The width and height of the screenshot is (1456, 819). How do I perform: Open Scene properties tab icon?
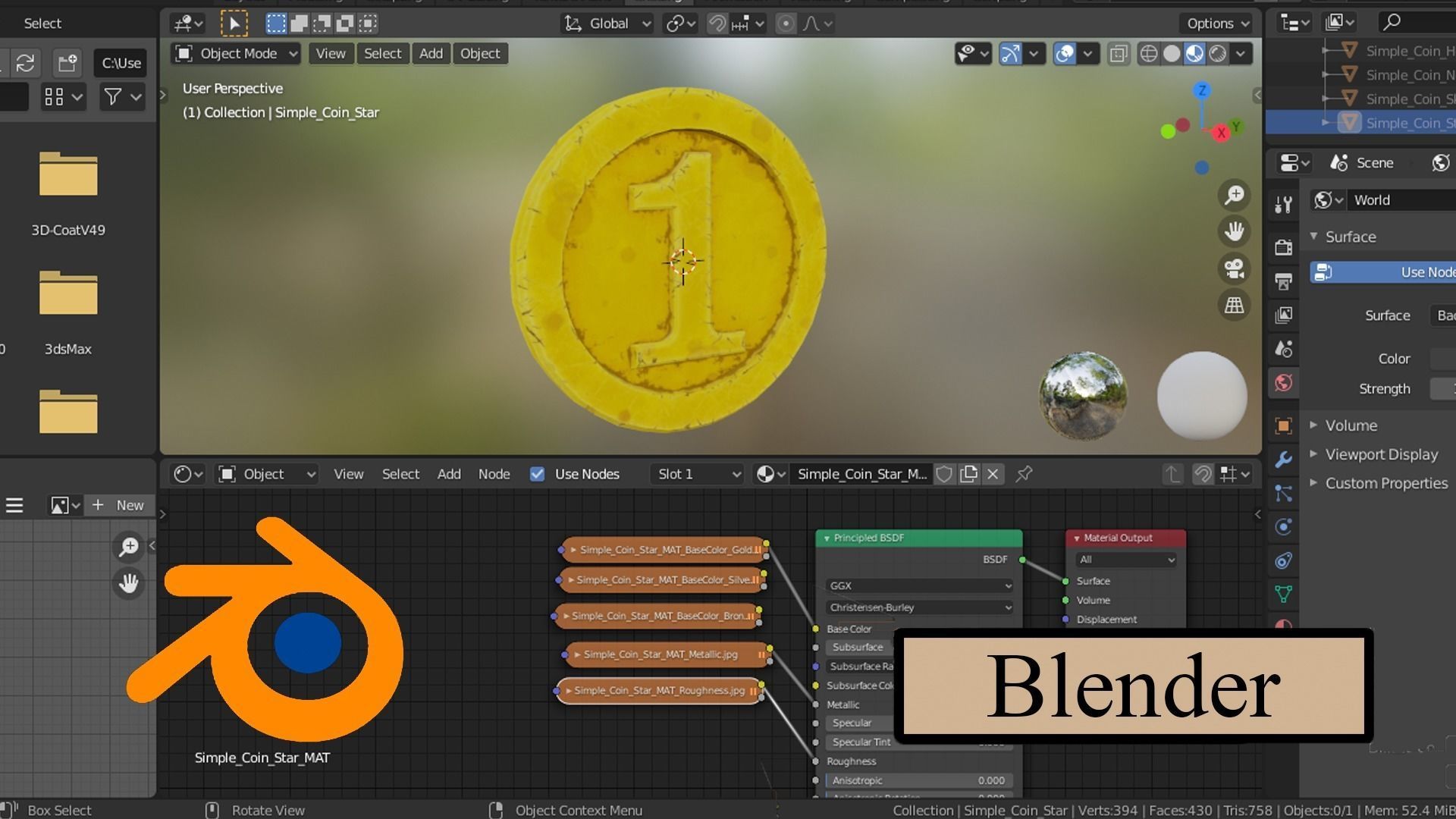click(1283, 349)
